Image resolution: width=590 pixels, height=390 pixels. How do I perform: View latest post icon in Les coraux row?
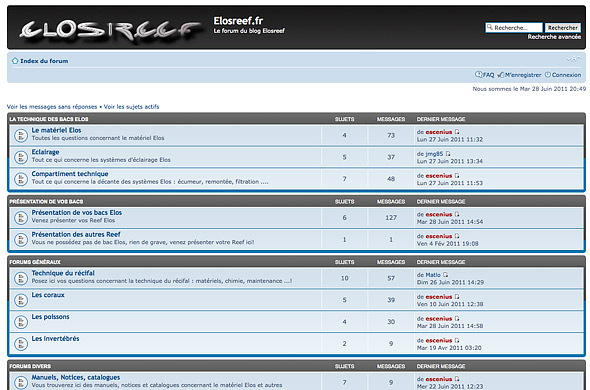click(457, 297)
